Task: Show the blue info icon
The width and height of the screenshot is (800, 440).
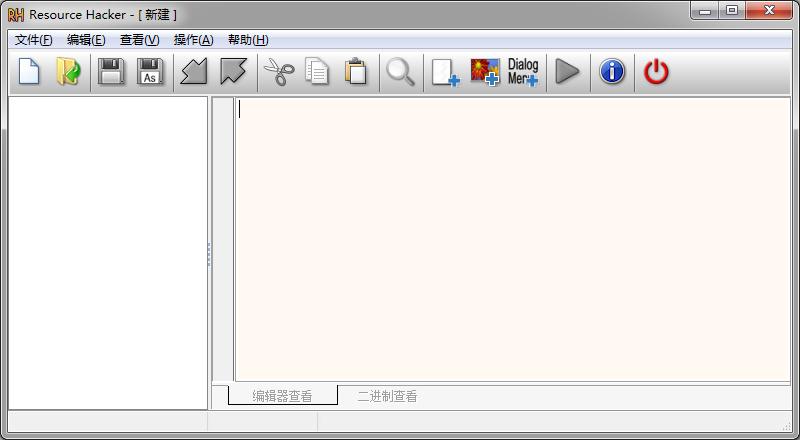Action: (x=612, y=71)
